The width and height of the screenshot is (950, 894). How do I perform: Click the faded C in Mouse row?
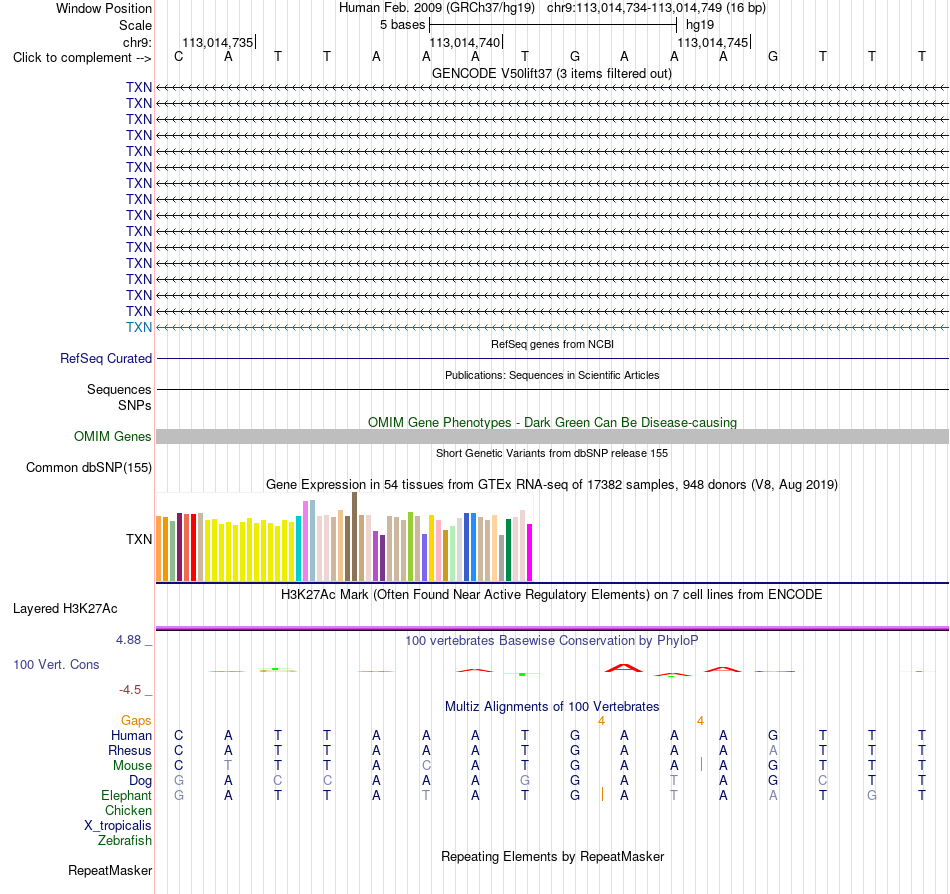click(x=426, y=766)
